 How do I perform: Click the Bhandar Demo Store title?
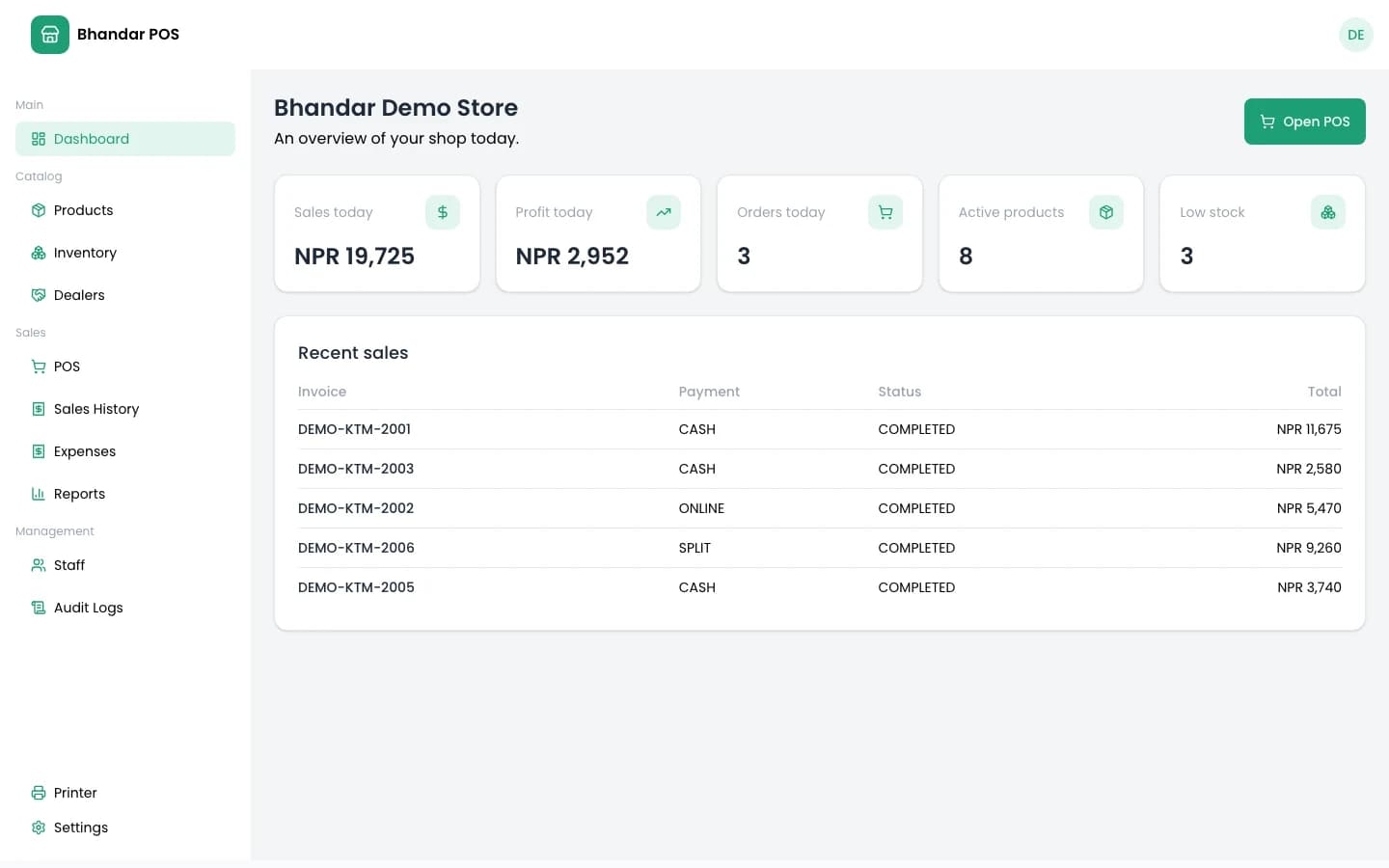point(395,108)
